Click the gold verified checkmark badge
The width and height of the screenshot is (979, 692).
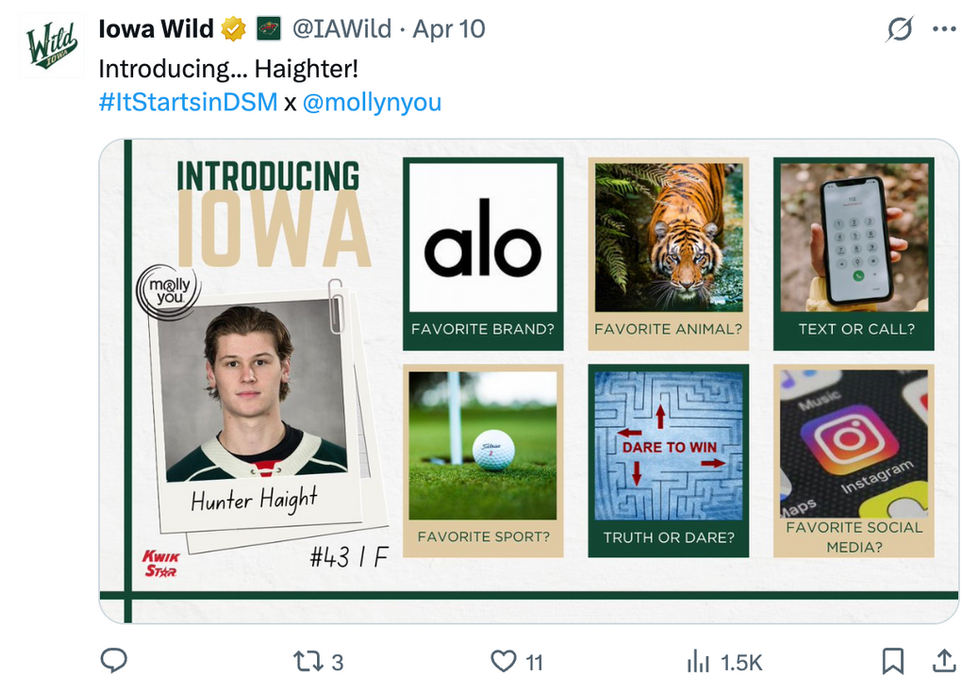[234, 29]
